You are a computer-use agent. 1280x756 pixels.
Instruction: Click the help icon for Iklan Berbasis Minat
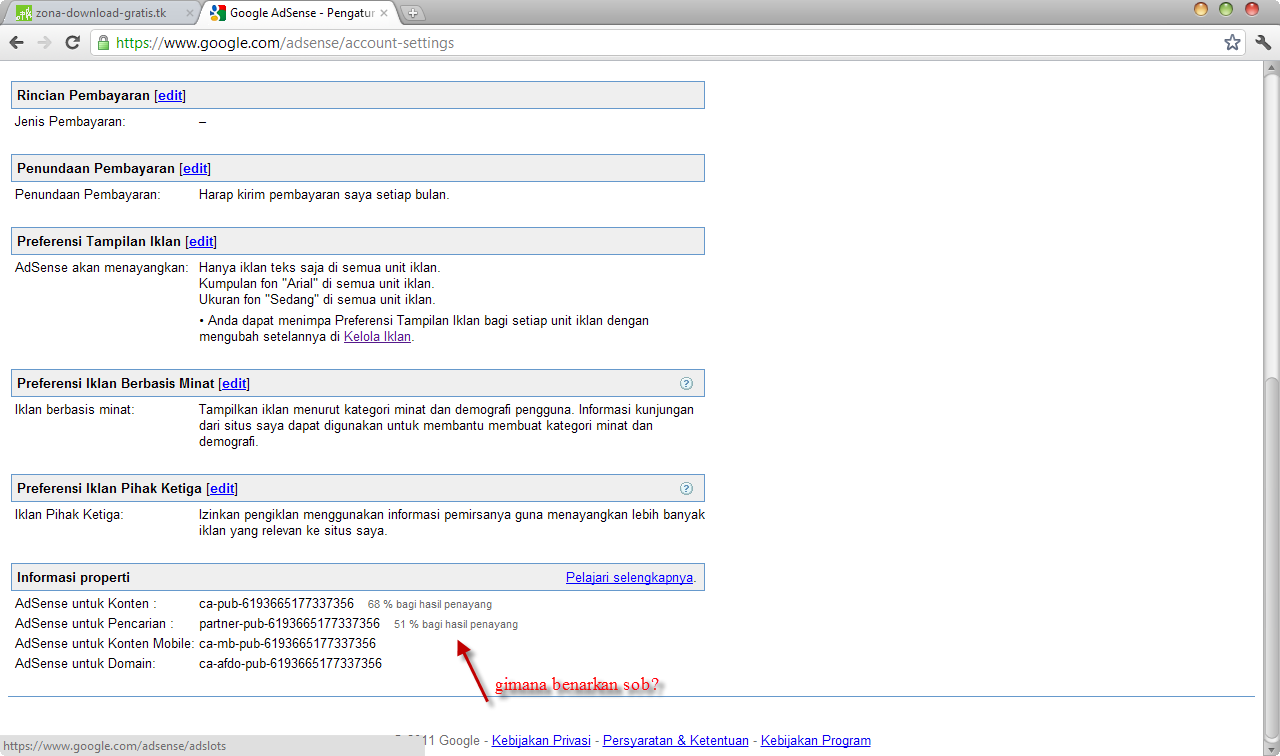pos(686,383)
